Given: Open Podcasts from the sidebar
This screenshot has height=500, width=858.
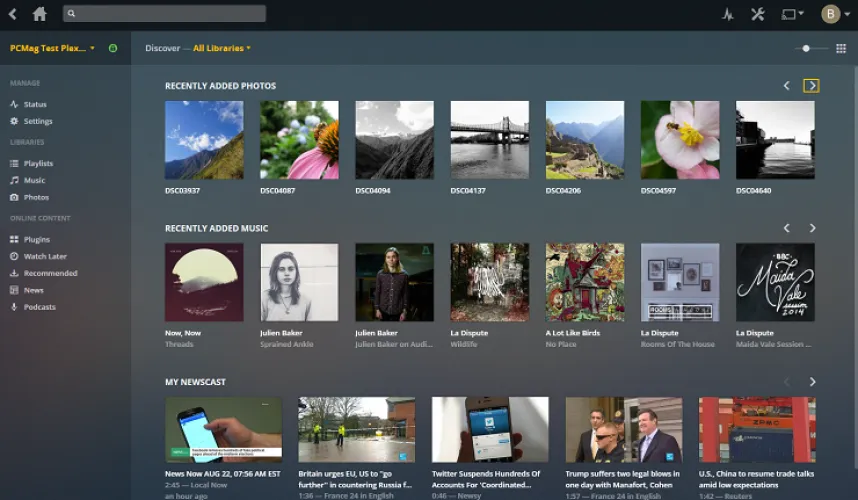Looking at the screenshot, I should click(x=39, y=307).
